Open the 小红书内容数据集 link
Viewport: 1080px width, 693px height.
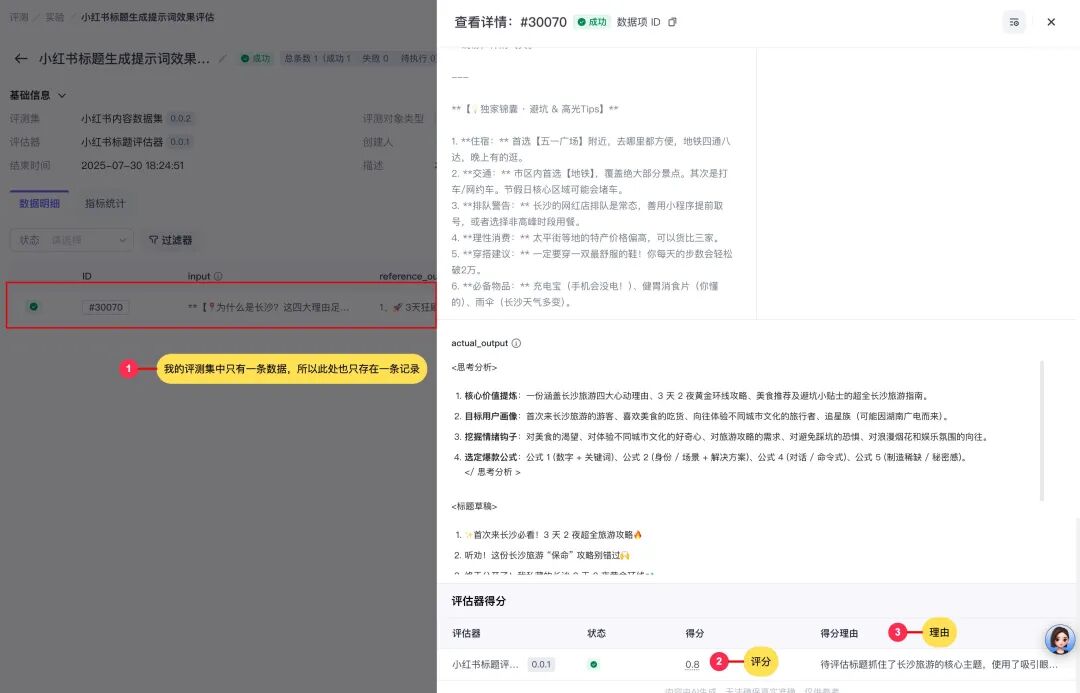point(122,118)
